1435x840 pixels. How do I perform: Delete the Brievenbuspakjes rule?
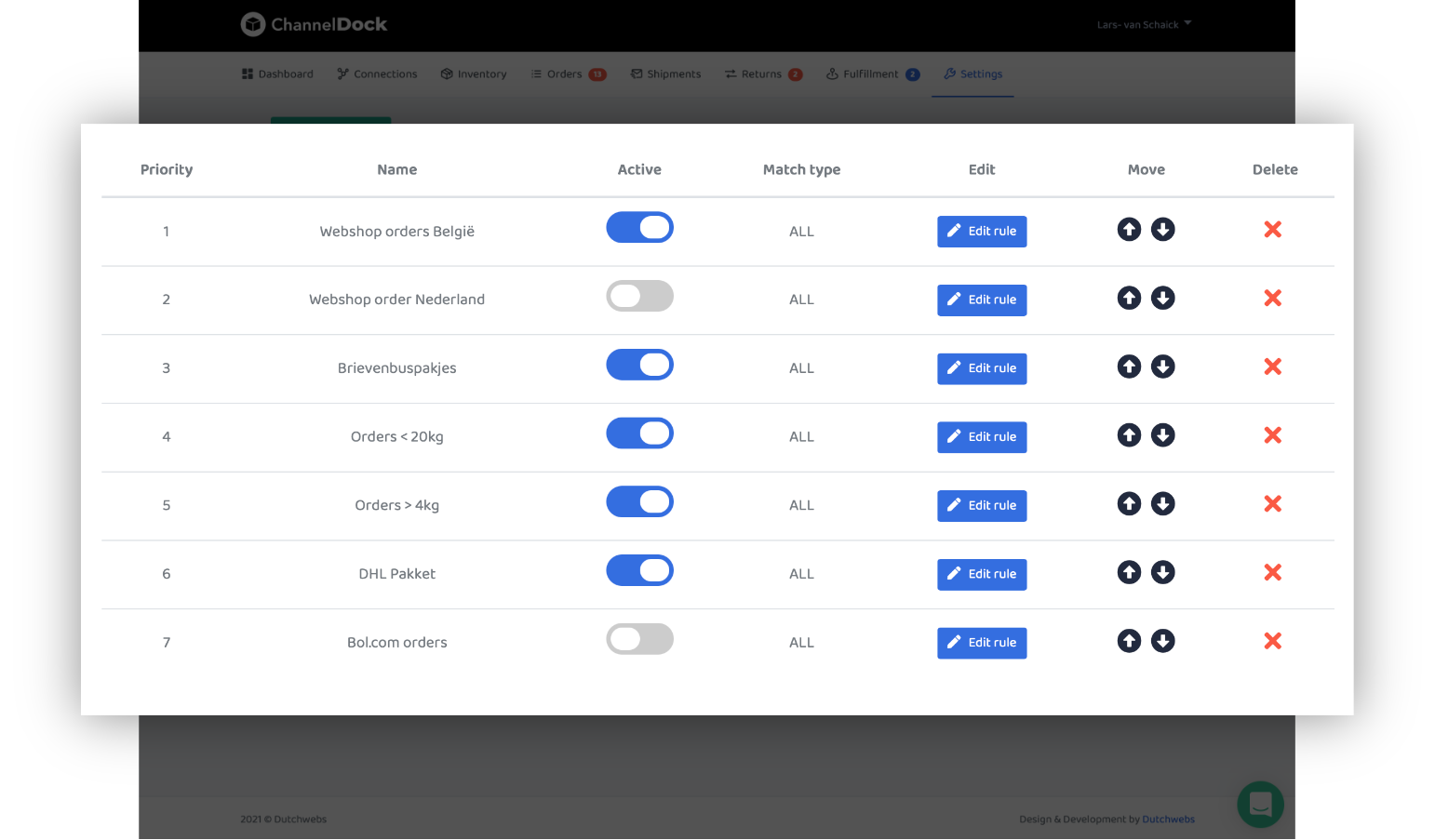pos(1272,367)
